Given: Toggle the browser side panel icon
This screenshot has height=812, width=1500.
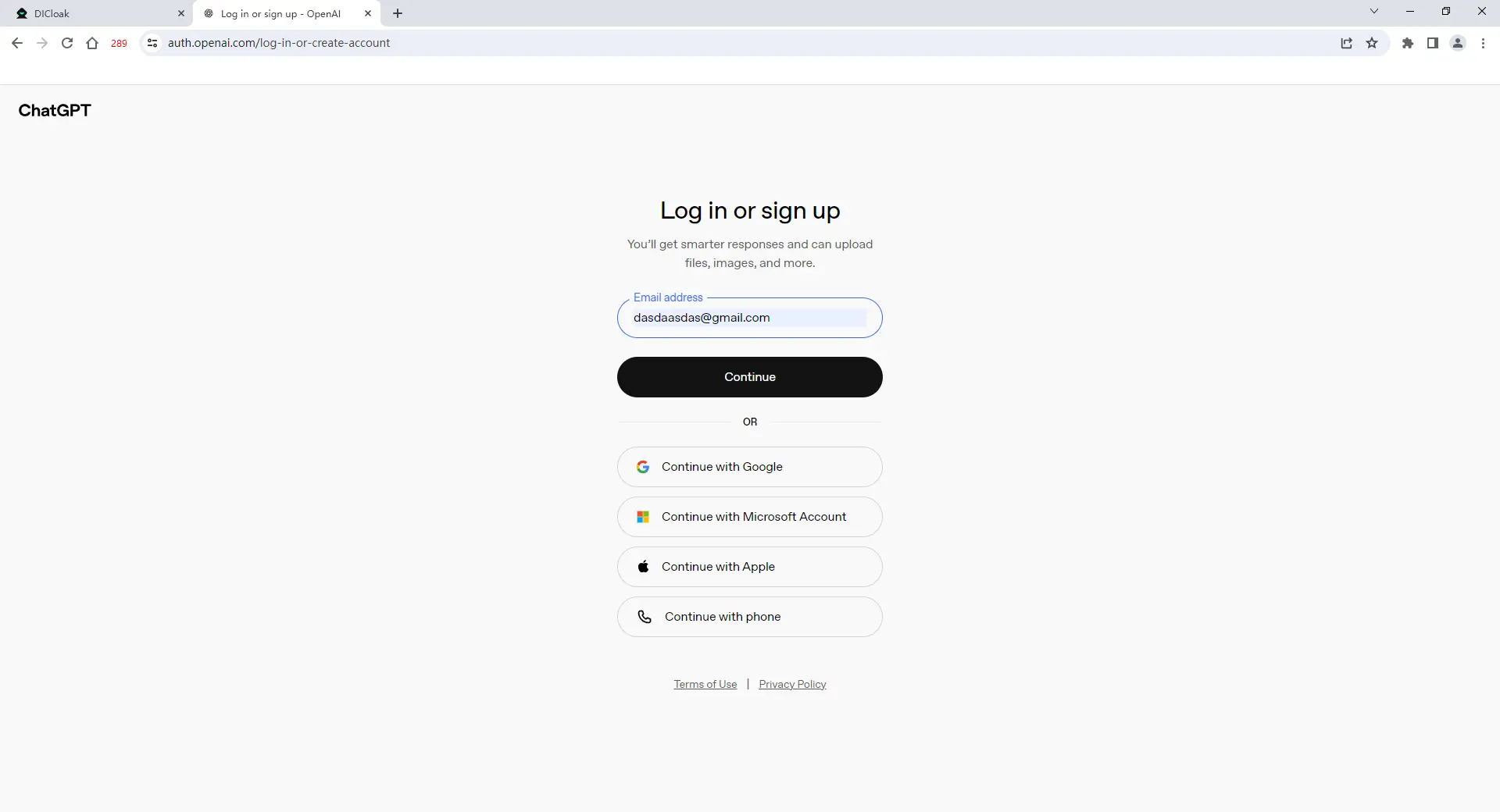Looking at the screenshot, I should (x=1433, y=43).
